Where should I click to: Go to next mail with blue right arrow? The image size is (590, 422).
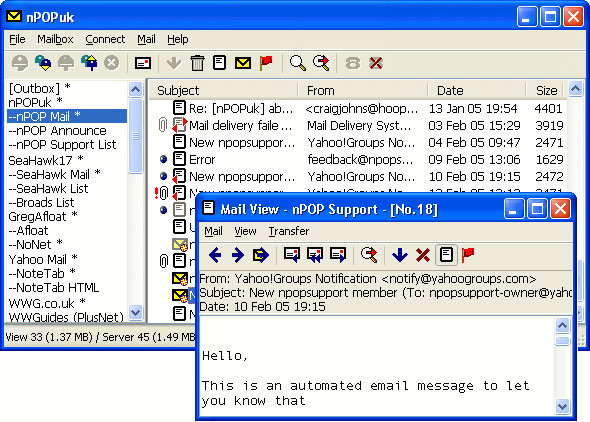(x=238, y=255)
